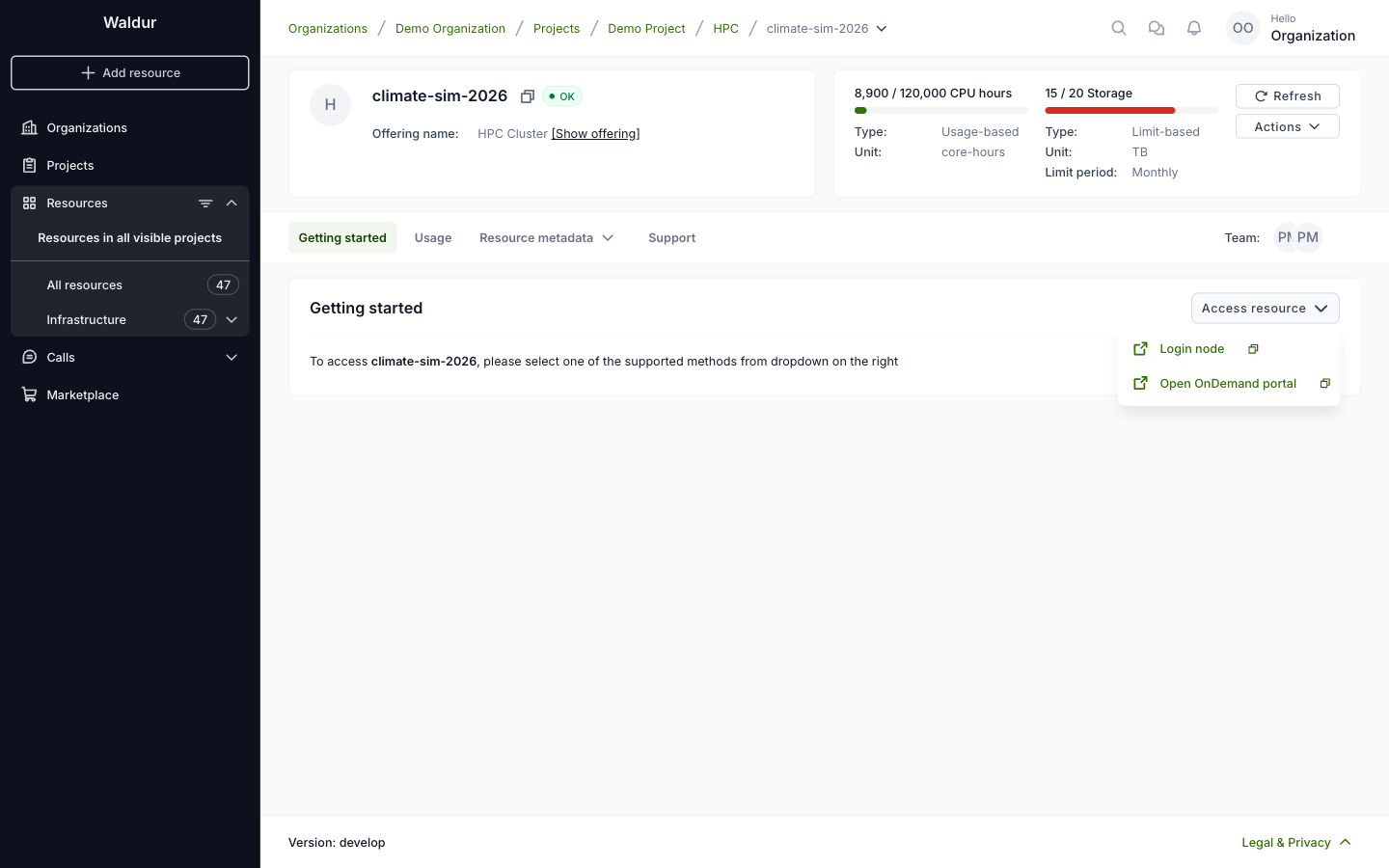Image resolution: width=1389 pixels, height=868 pixels.
Task: Click the Waldur logo title
Action: coord(130,23)
